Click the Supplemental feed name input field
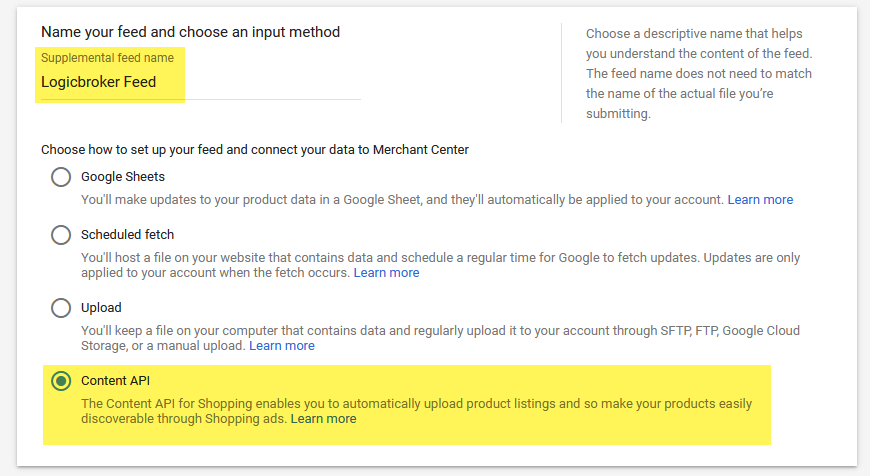Image resolution: width=870 pixels, height=476 pixels. 200,82
